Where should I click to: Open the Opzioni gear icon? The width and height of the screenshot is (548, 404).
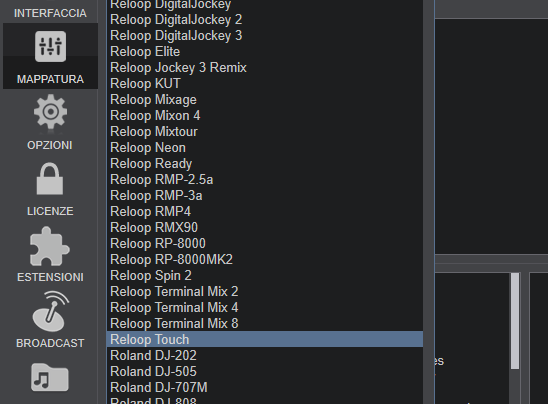(50, 112)
